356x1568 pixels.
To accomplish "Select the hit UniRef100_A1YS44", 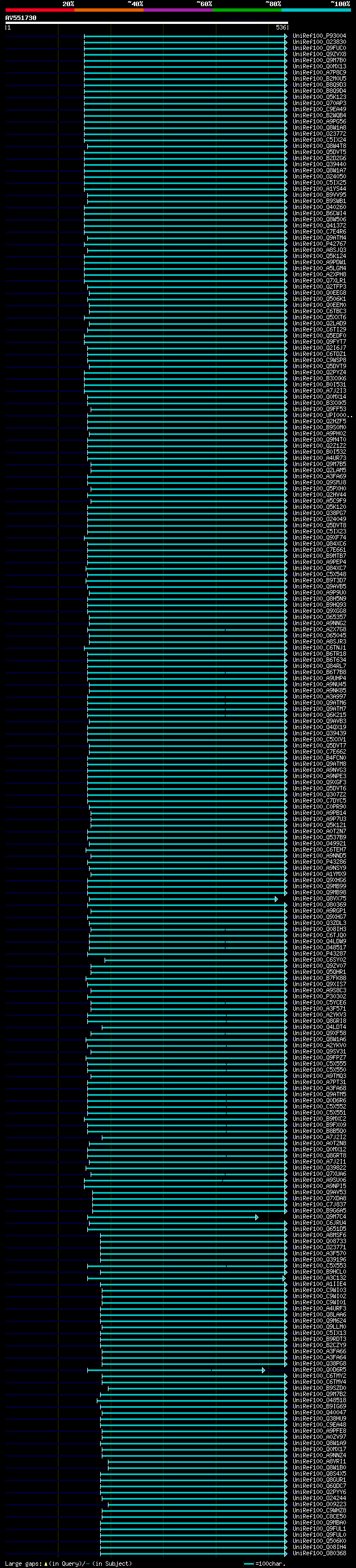I will [x=319, y=189].
